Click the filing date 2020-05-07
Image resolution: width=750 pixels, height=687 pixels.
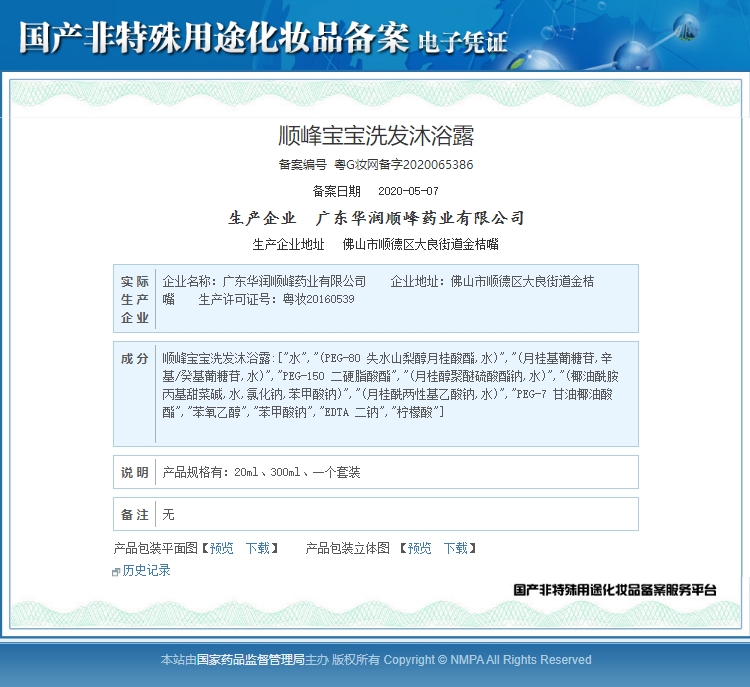[x=407, y=191]
